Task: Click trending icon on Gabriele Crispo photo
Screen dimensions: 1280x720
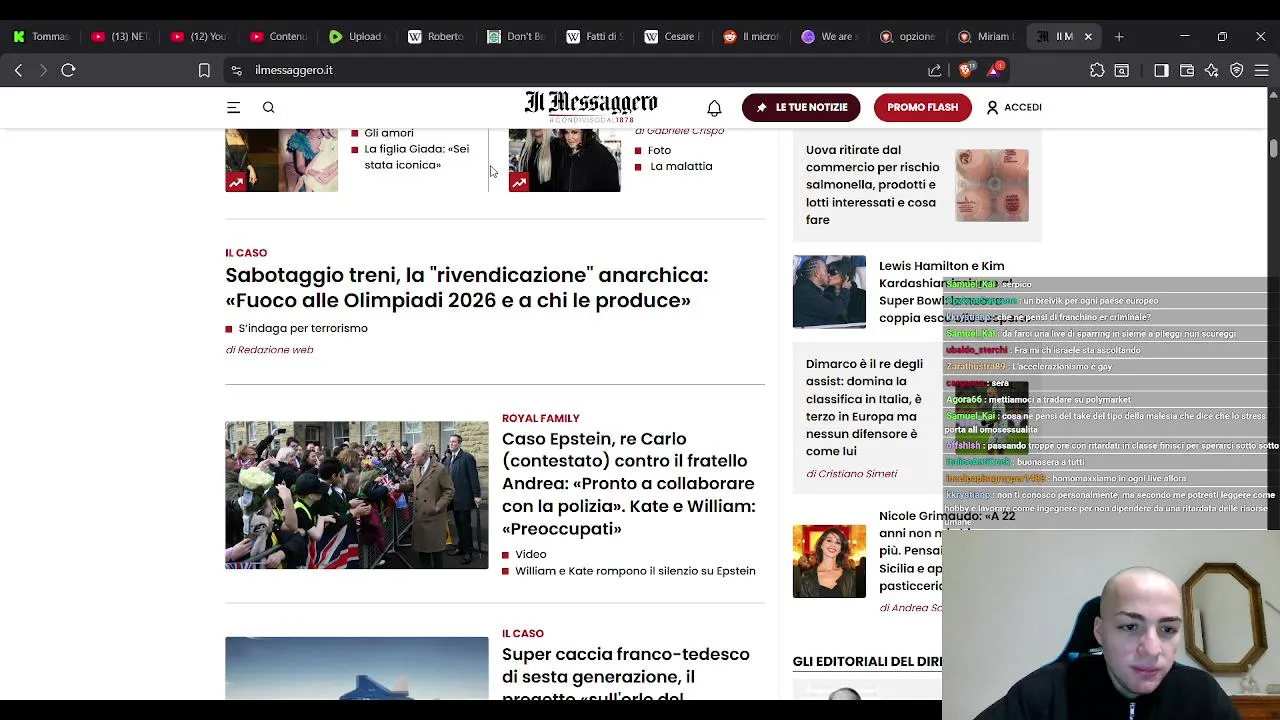Action: 518,182
